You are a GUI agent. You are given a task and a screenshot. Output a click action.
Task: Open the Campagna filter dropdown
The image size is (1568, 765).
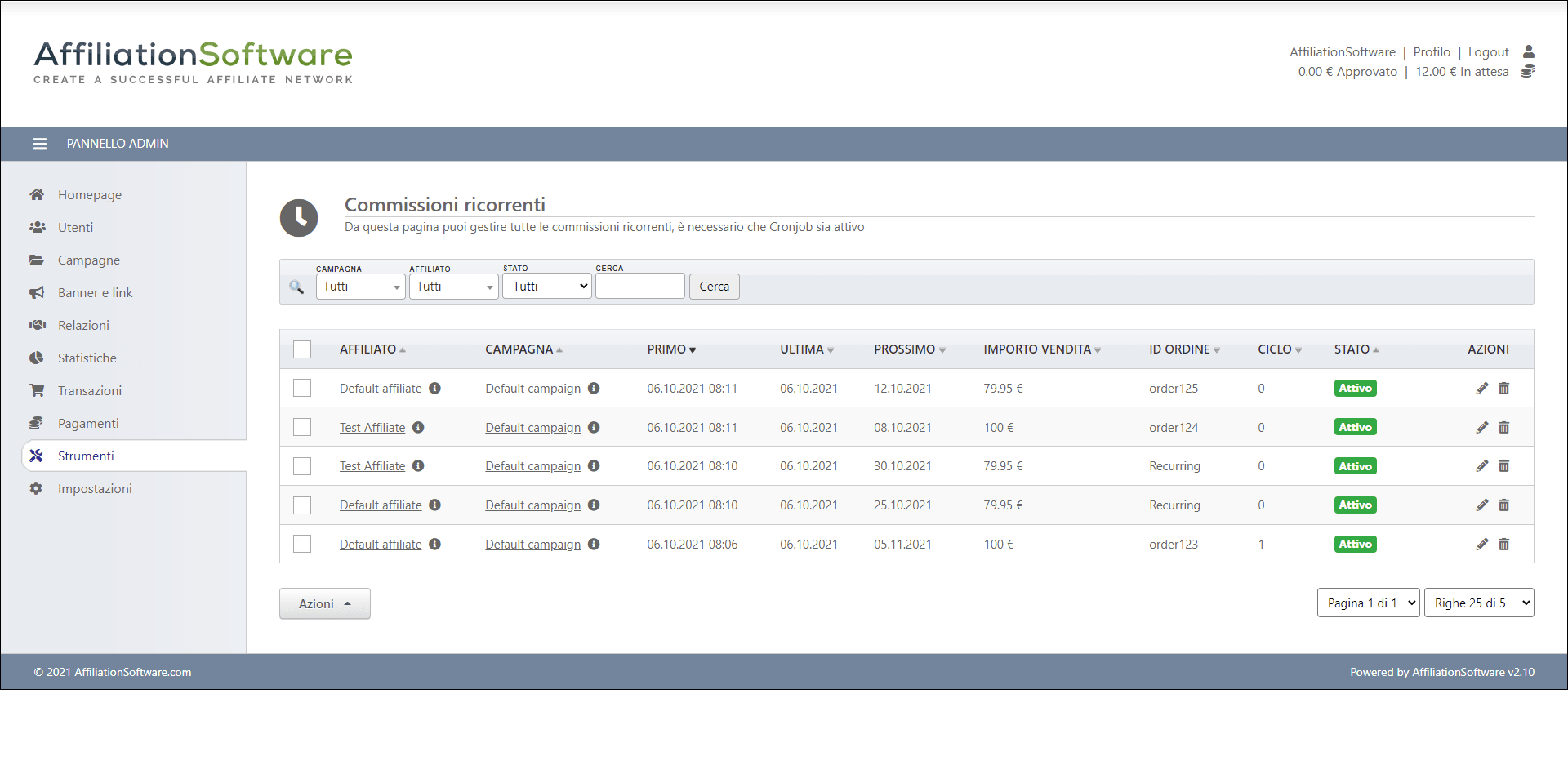coord(360,287)
